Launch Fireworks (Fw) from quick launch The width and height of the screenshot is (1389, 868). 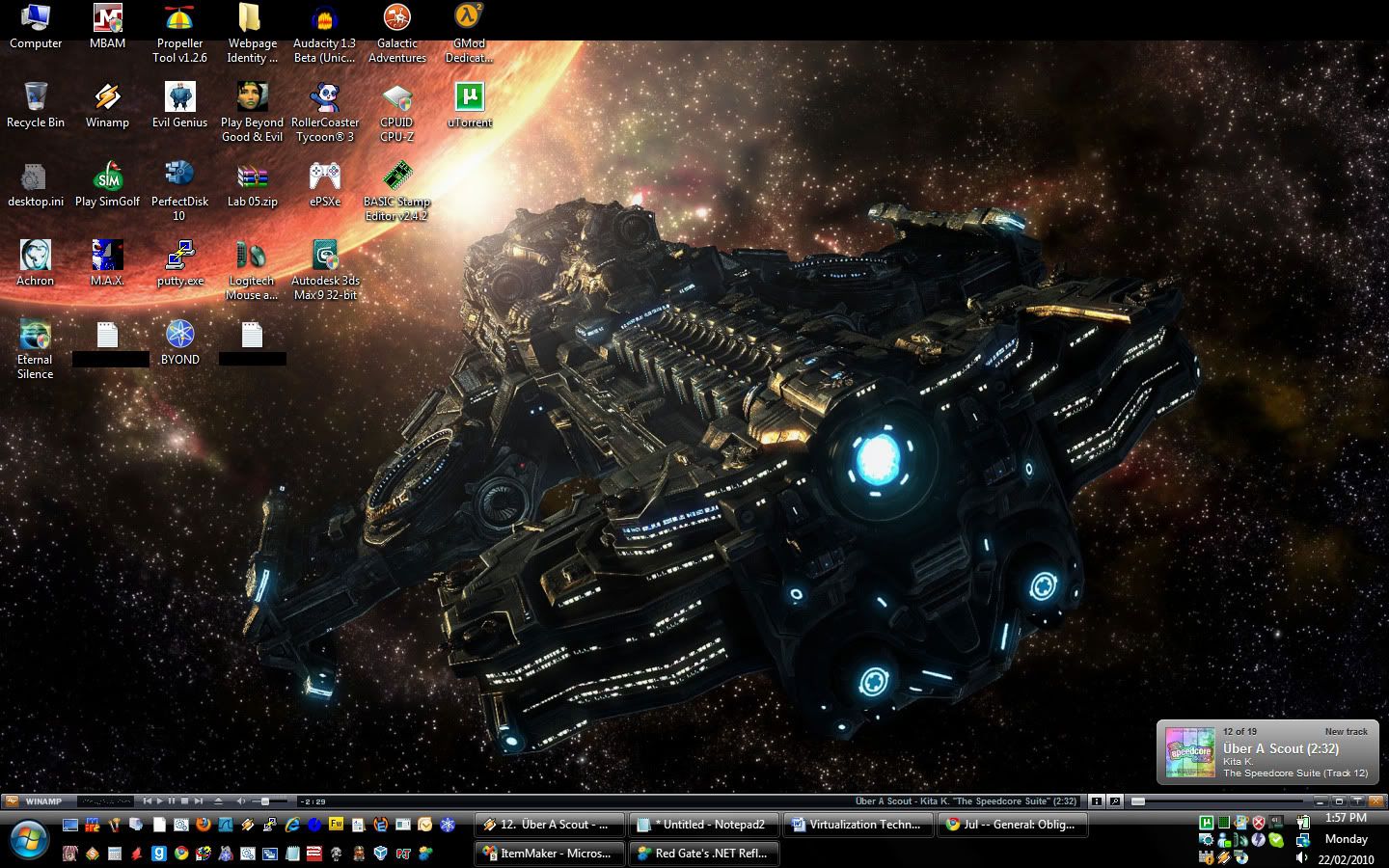click(x=336, y=825)
